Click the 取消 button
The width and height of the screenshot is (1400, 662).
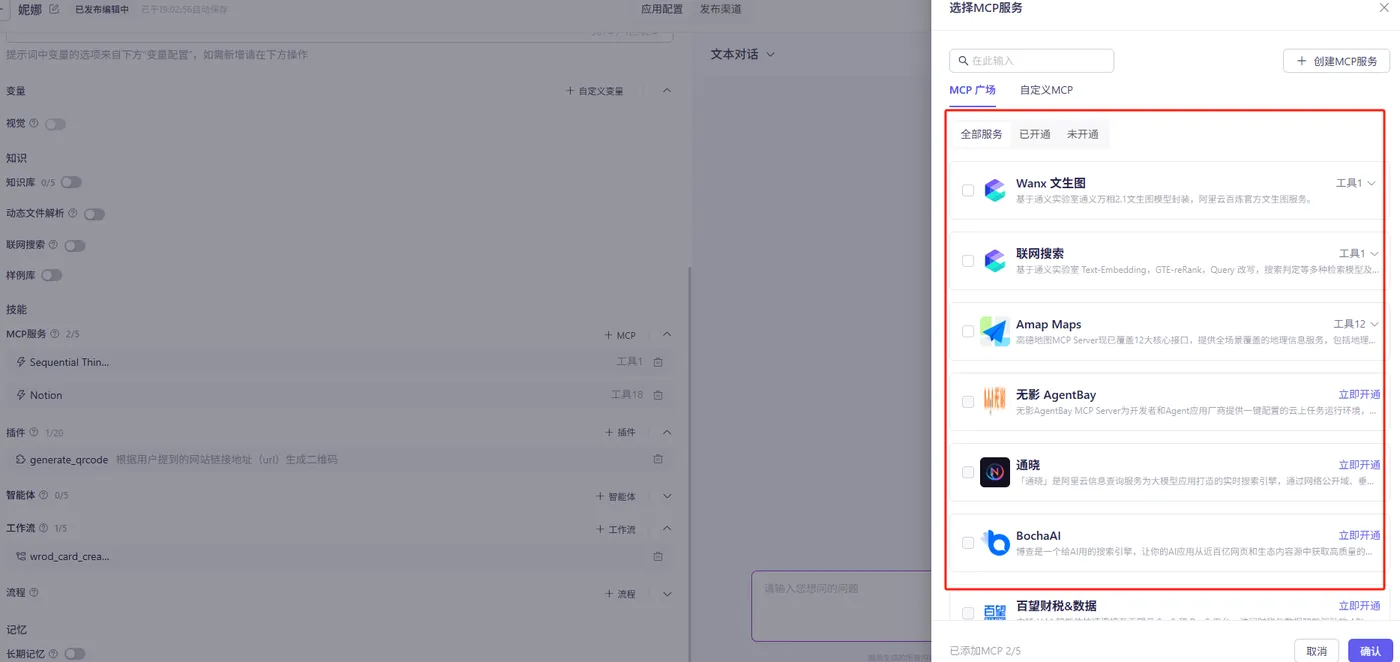pos(1316,651)
